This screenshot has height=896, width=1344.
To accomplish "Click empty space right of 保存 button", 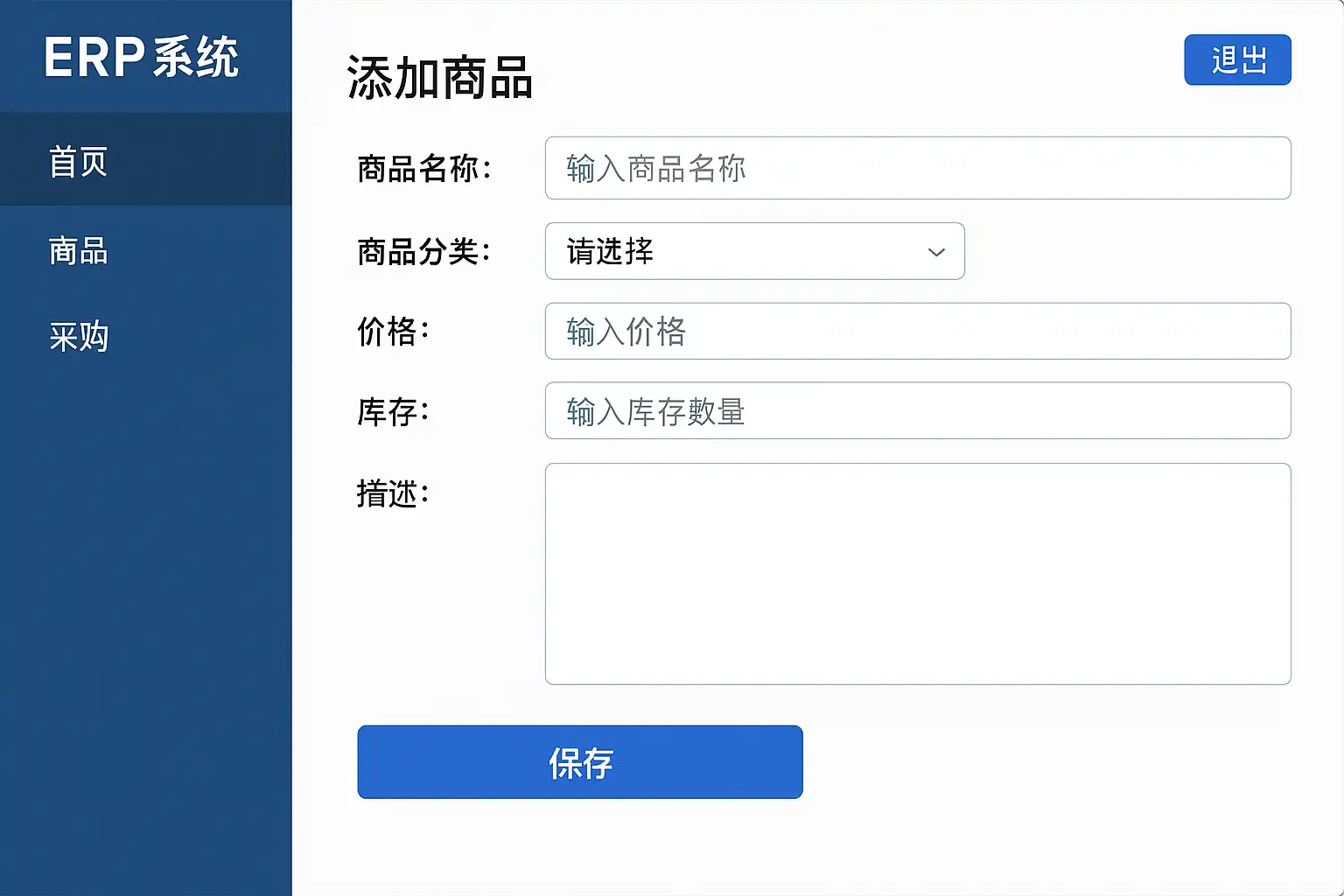I will pos(1050,762).
